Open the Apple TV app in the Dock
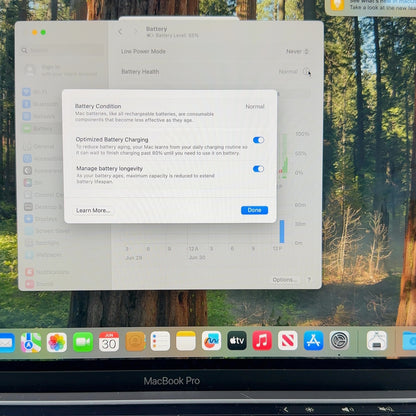This screenshot has width=416, height=416. coord(237,340)
